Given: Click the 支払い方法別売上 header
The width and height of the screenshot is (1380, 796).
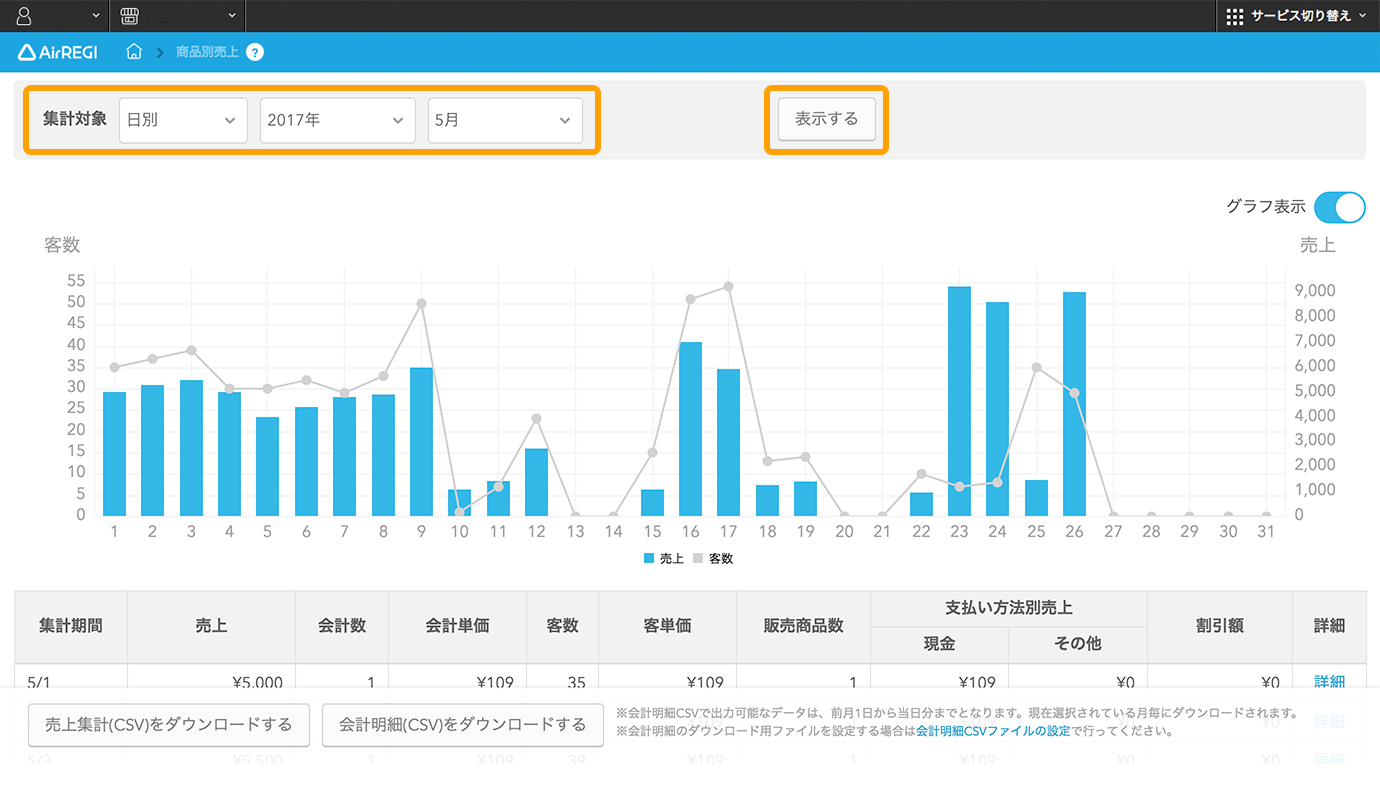Looking at the screenshot, I should 1009,608.
